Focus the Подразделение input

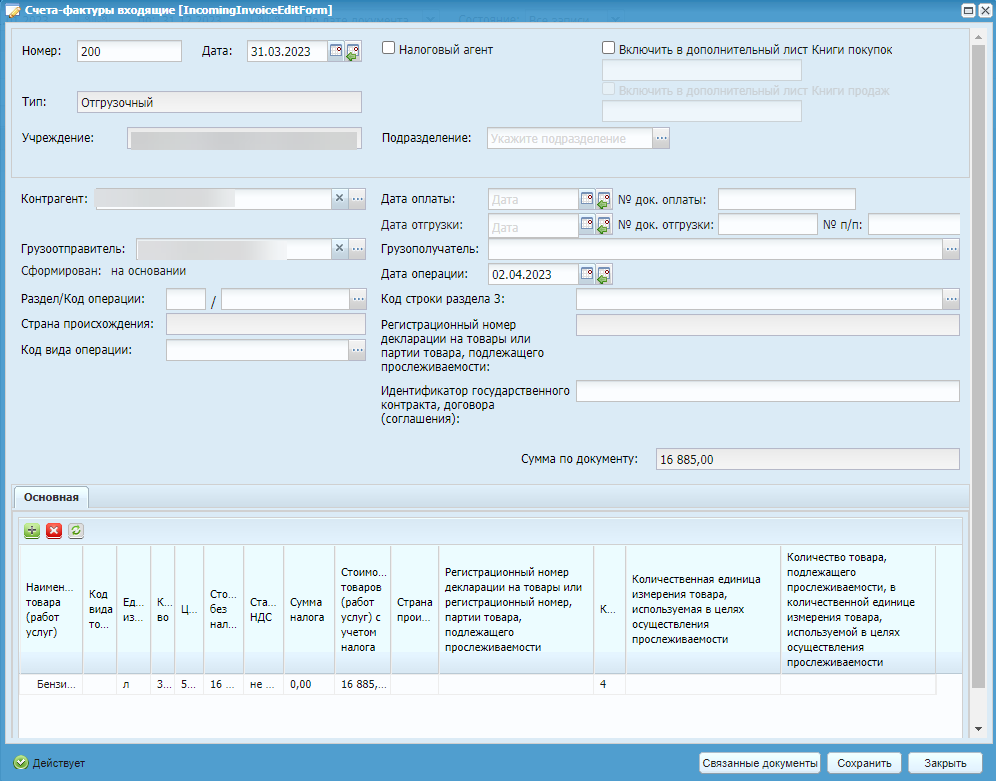click(570, 138)
